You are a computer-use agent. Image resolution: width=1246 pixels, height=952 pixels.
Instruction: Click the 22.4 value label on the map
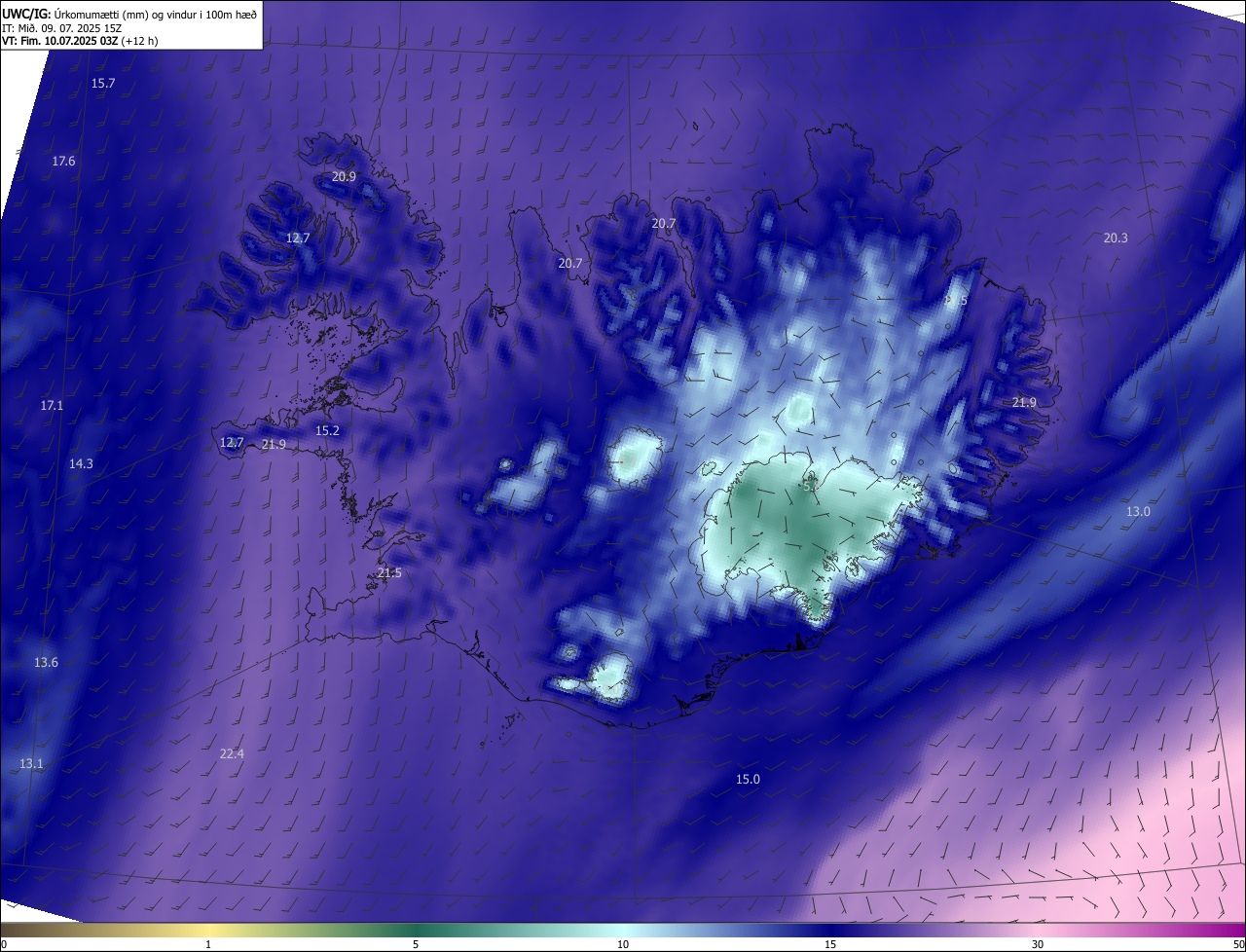232,753
